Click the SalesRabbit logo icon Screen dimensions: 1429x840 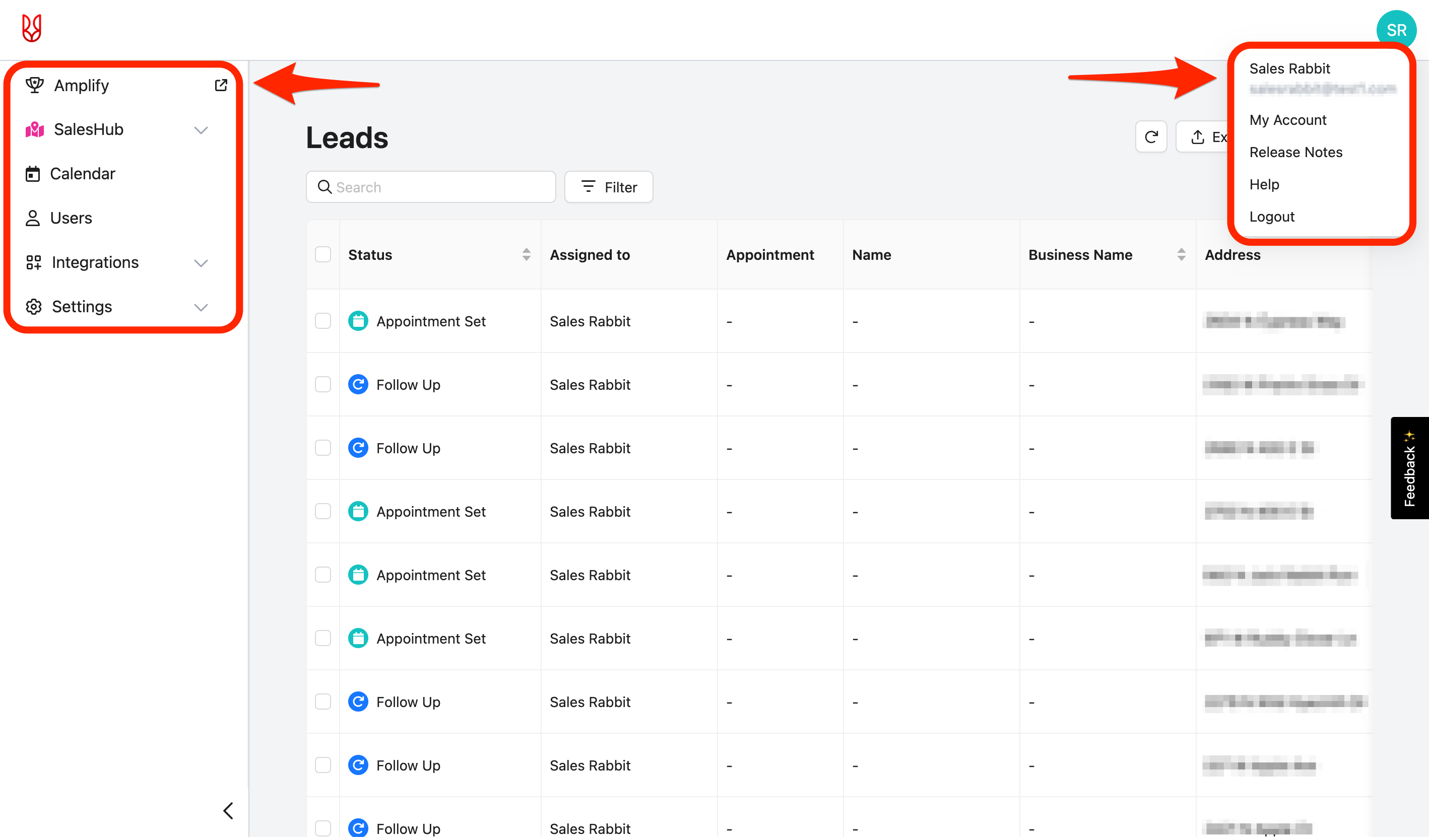pos(32,28)
